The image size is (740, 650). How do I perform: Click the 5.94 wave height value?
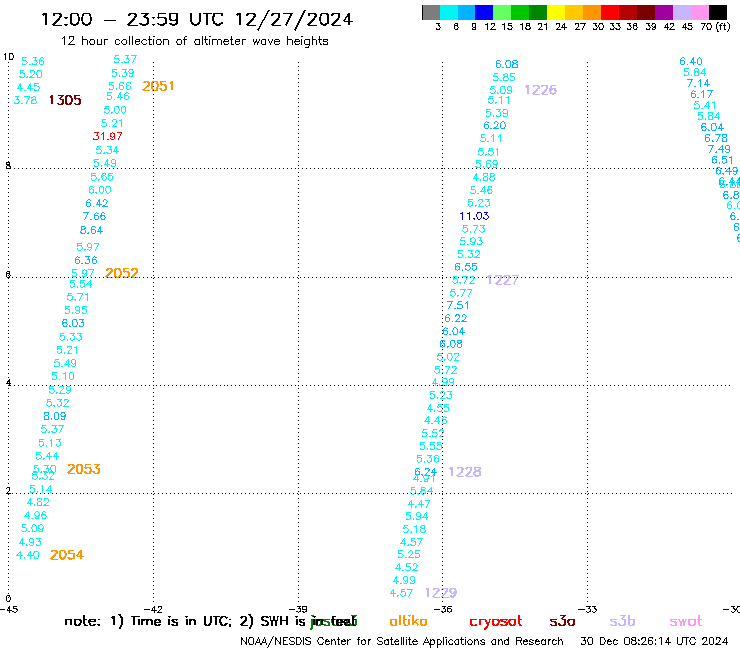click(x=417, y=516)
